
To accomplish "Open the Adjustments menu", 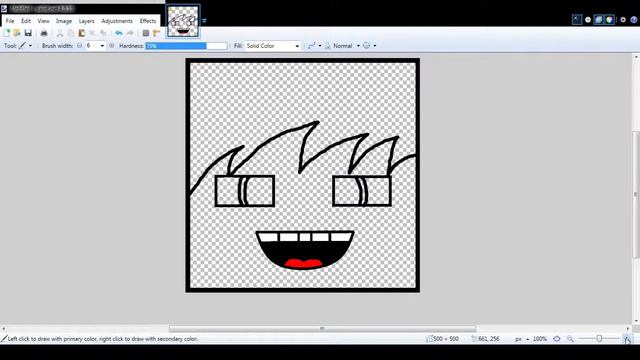I will [117, 21].
